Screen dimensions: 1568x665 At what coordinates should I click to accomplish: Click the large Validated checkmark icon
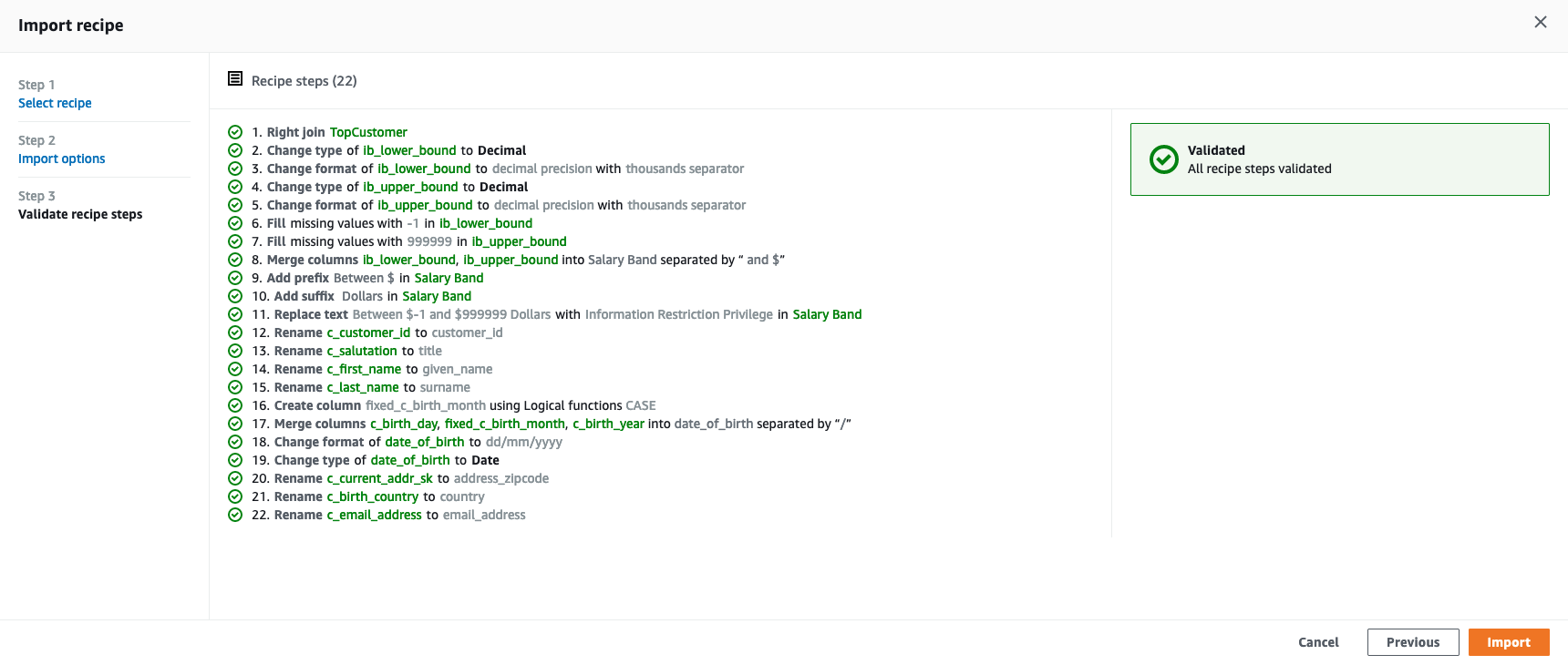[1163, 159]
